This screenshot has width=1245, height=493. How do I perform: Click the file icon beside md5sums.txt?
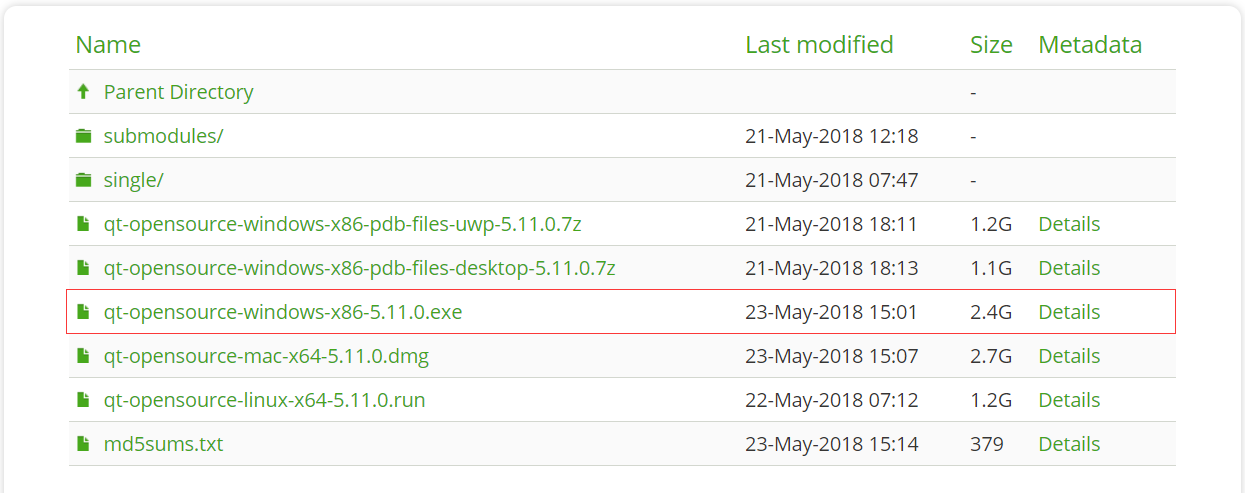pos(83,444)
